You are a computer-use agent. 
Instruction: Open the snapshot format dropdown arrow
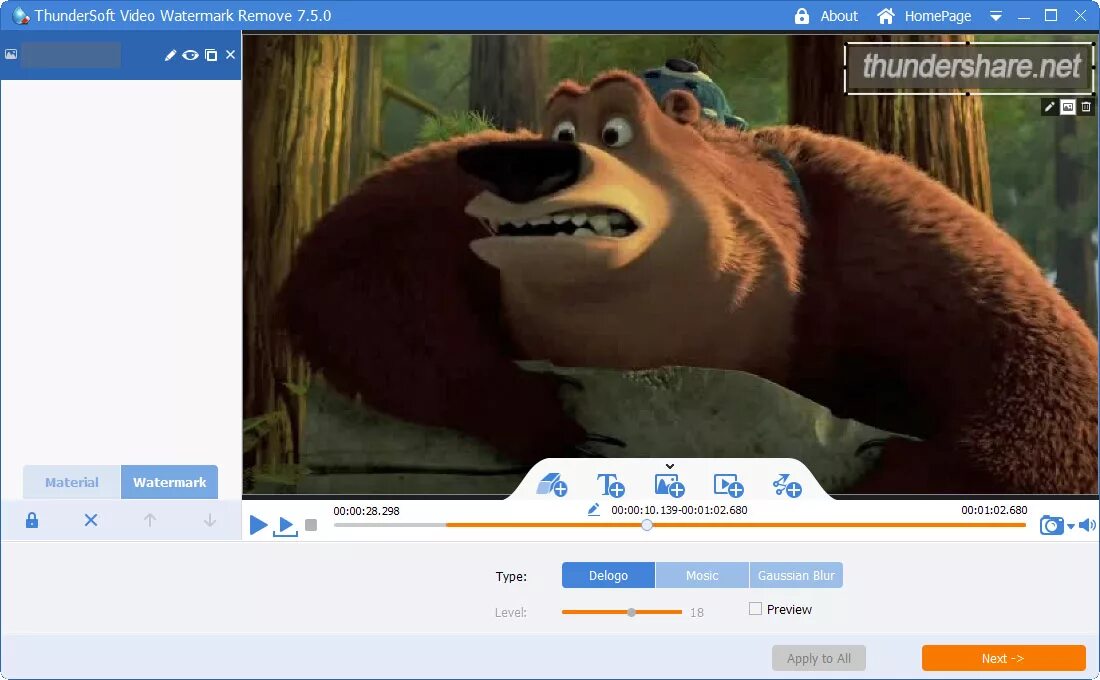(x=1069, y=527)
